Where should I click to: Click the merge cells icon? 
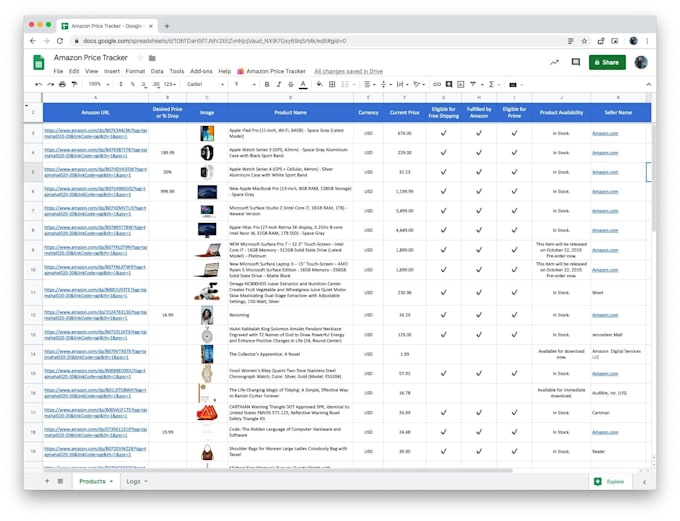[x=345, y=84]
